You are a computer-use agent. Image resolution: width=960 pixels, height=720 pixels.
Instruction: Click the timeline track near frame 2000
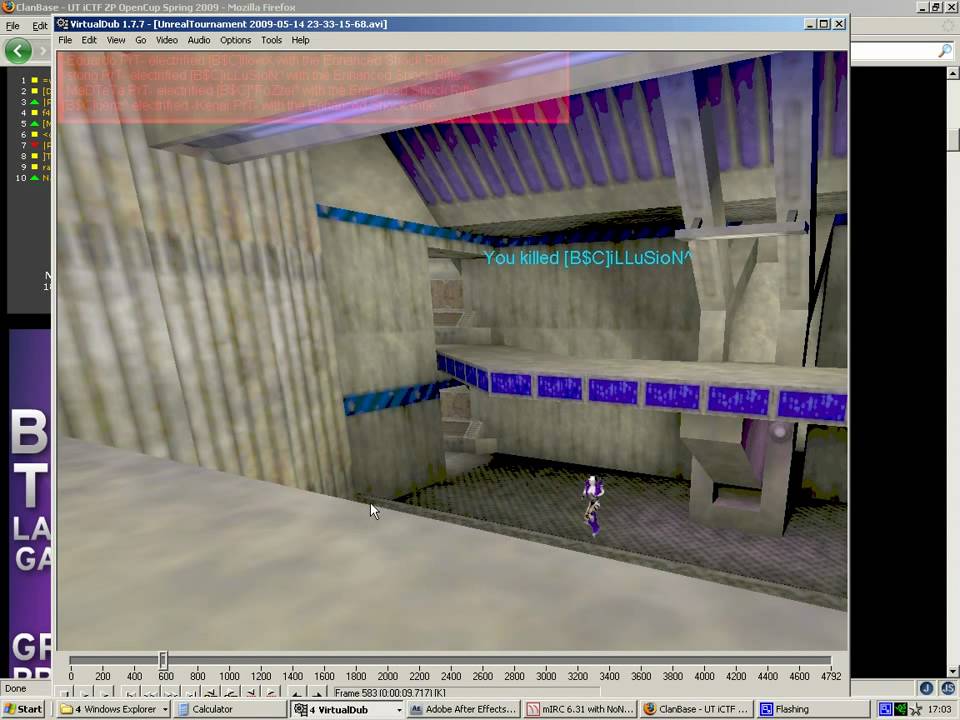(x=388, y=660)
